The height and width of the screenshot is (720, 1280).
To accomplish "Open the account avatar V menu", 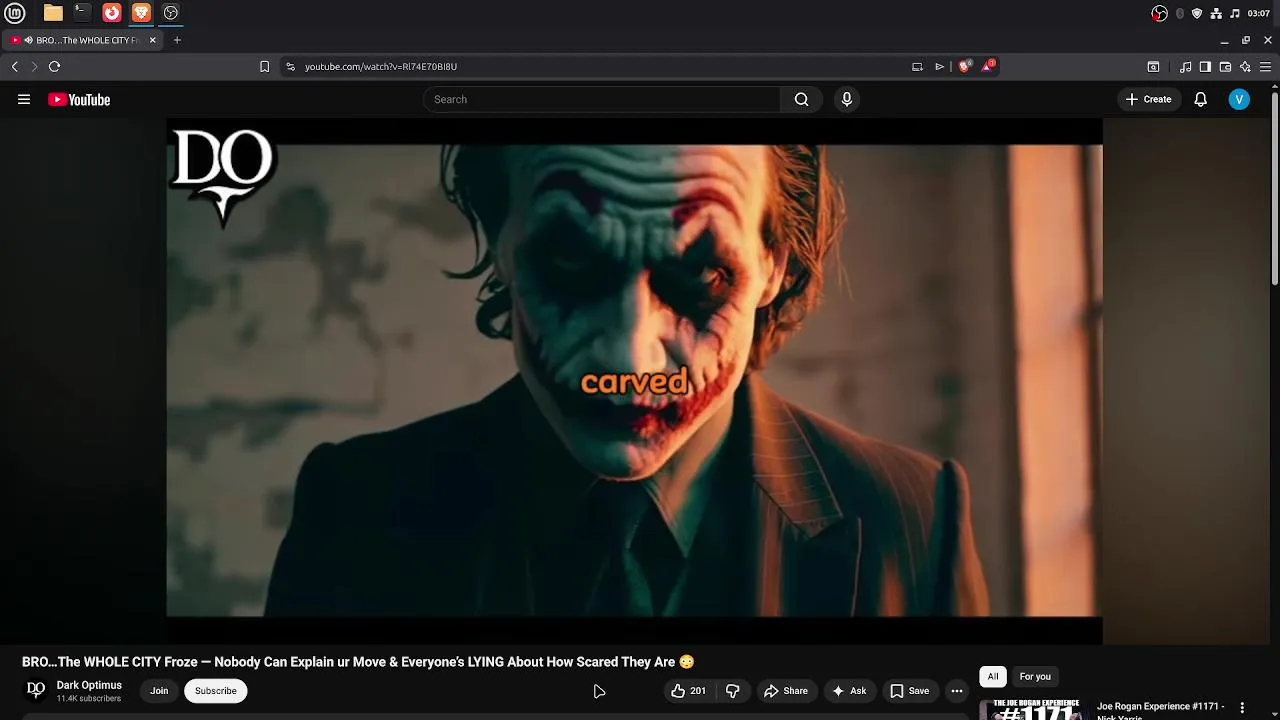I will 1239,99.
